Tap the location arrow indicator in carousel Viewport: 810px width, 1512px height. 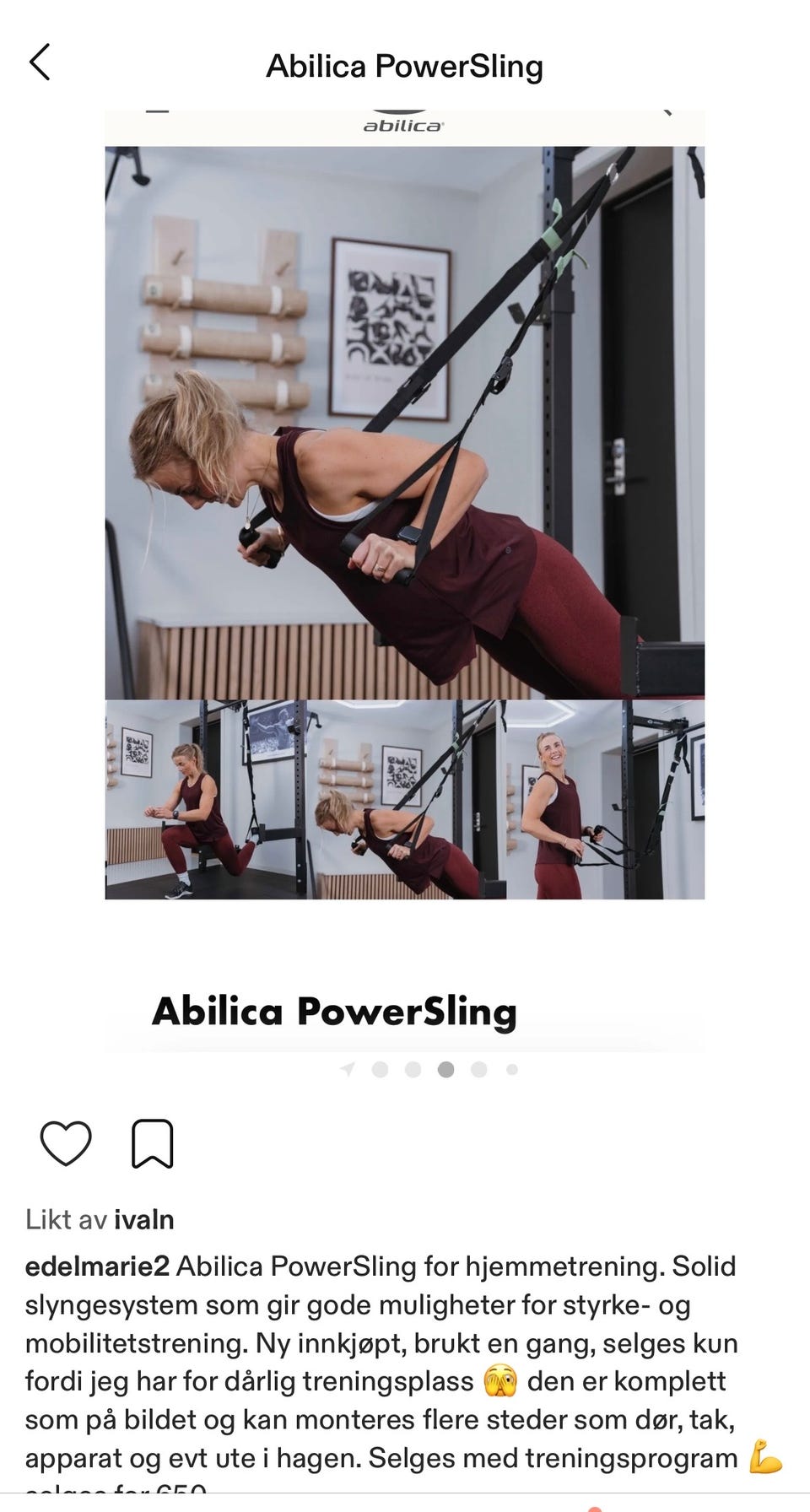[x=347, y=1070]
